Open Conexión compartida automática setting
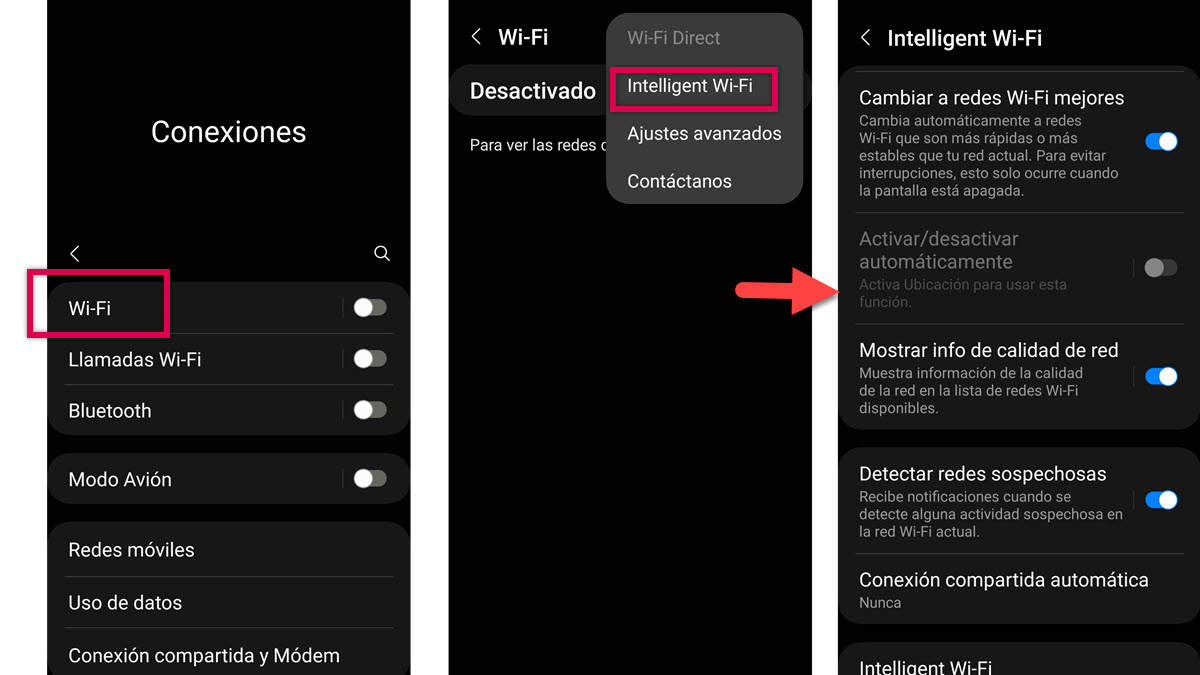This screenshot has height=675, width=1200. point(1018,590)
